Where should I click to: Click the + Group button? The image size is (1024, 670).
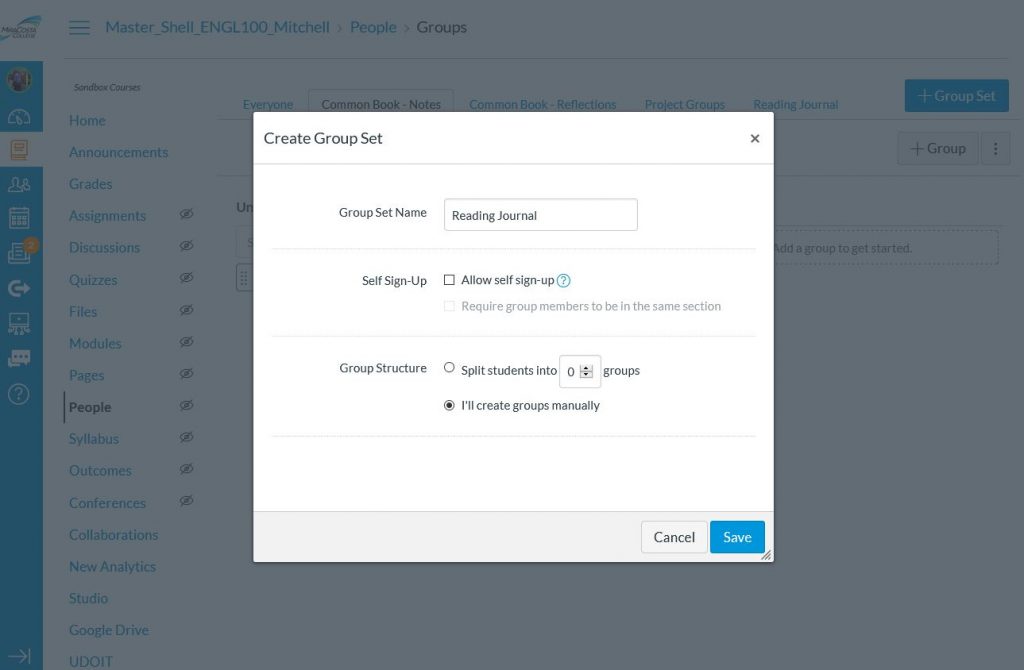click(x=938, y=149)
